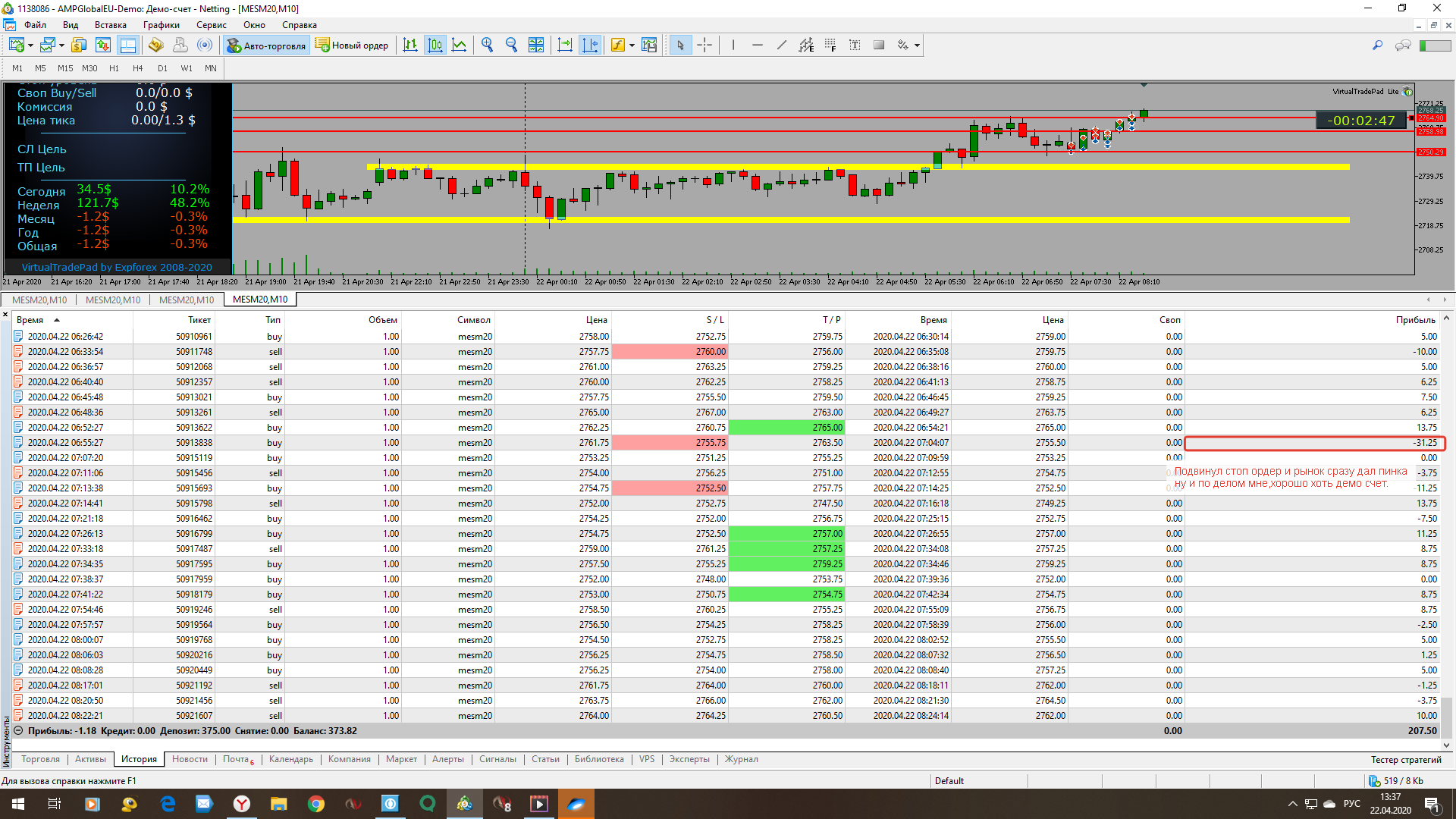Toggle the Авто-торговля auto-trading button

(266, 45)
